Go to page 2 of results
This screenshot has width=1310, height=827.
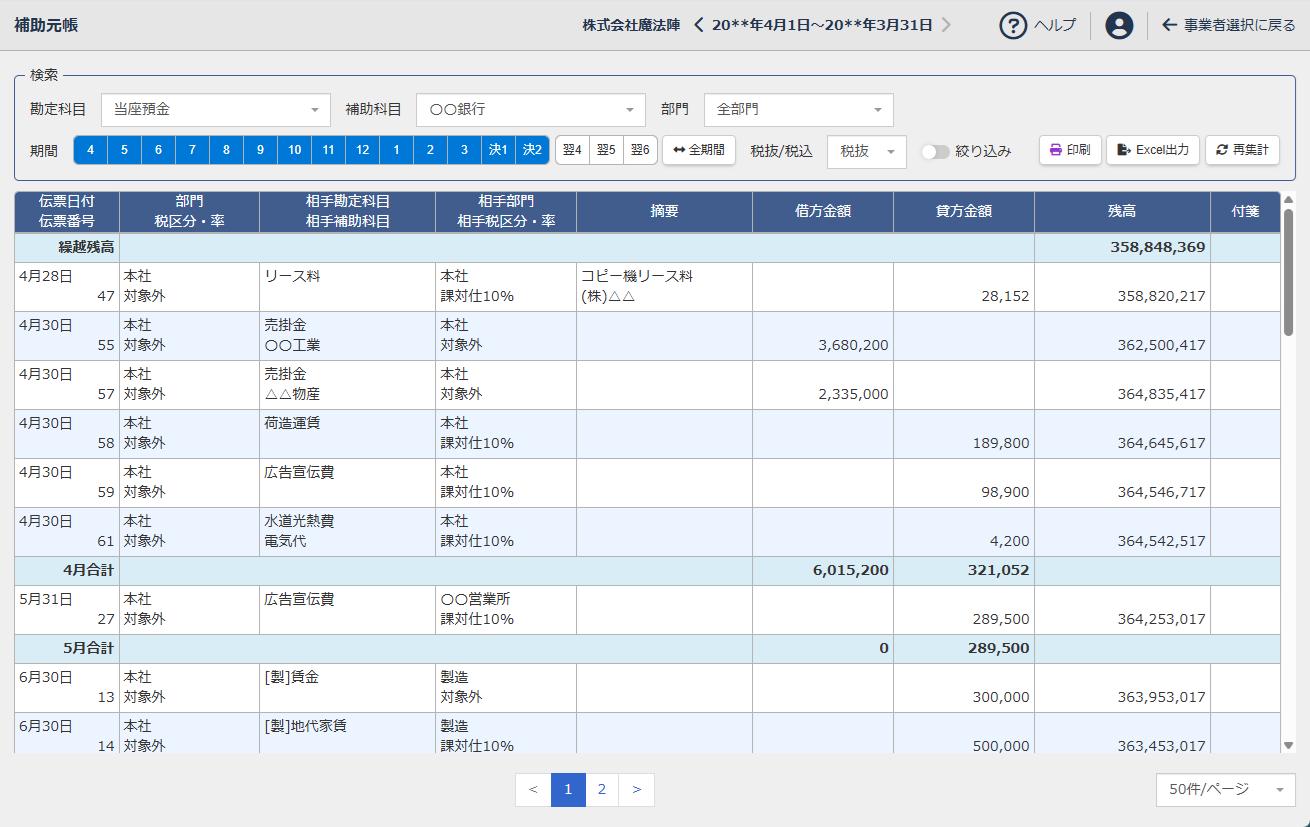click(601, 790)
